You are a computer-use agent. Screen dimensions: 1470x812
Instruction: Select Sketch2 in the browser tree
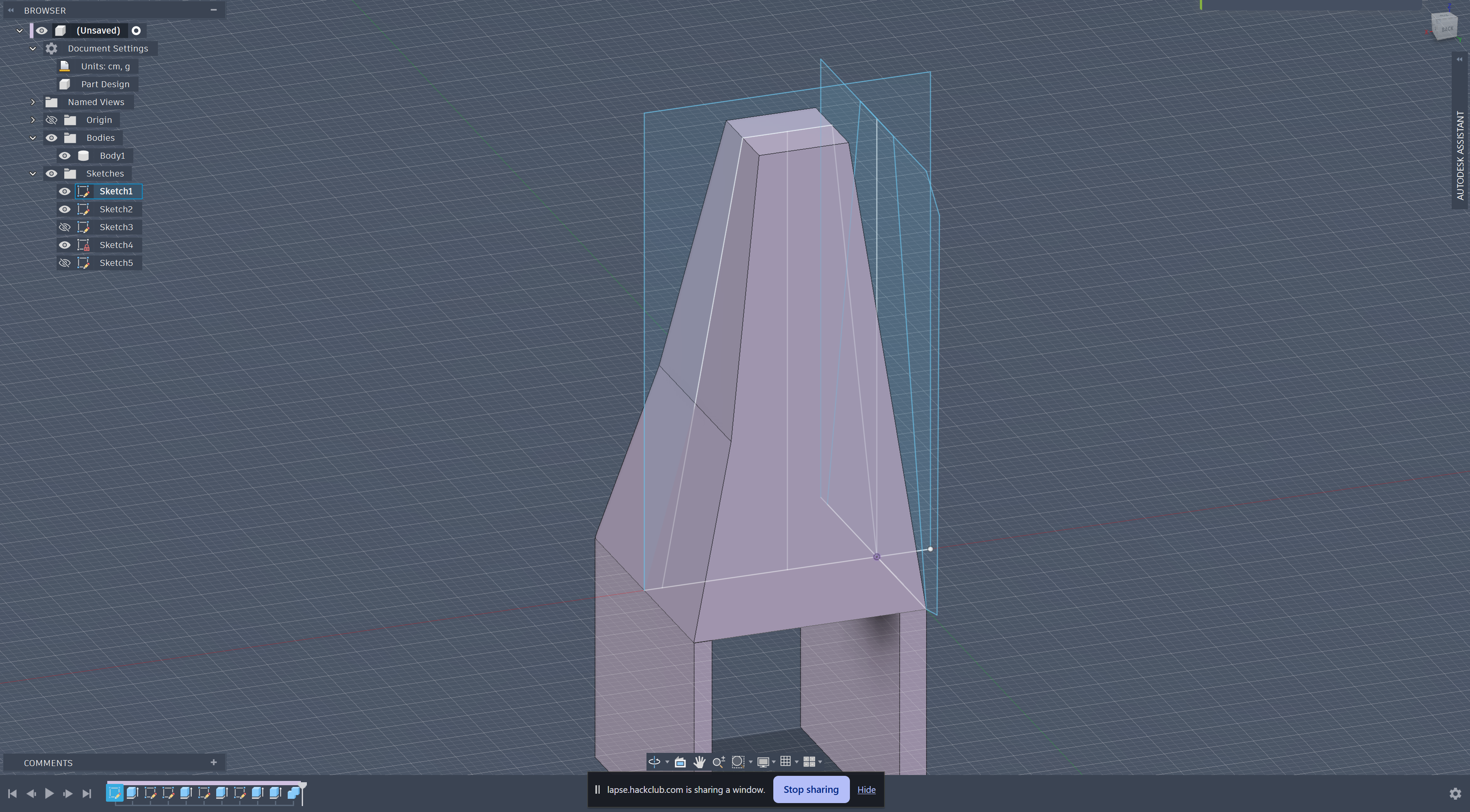coord(116,209)
